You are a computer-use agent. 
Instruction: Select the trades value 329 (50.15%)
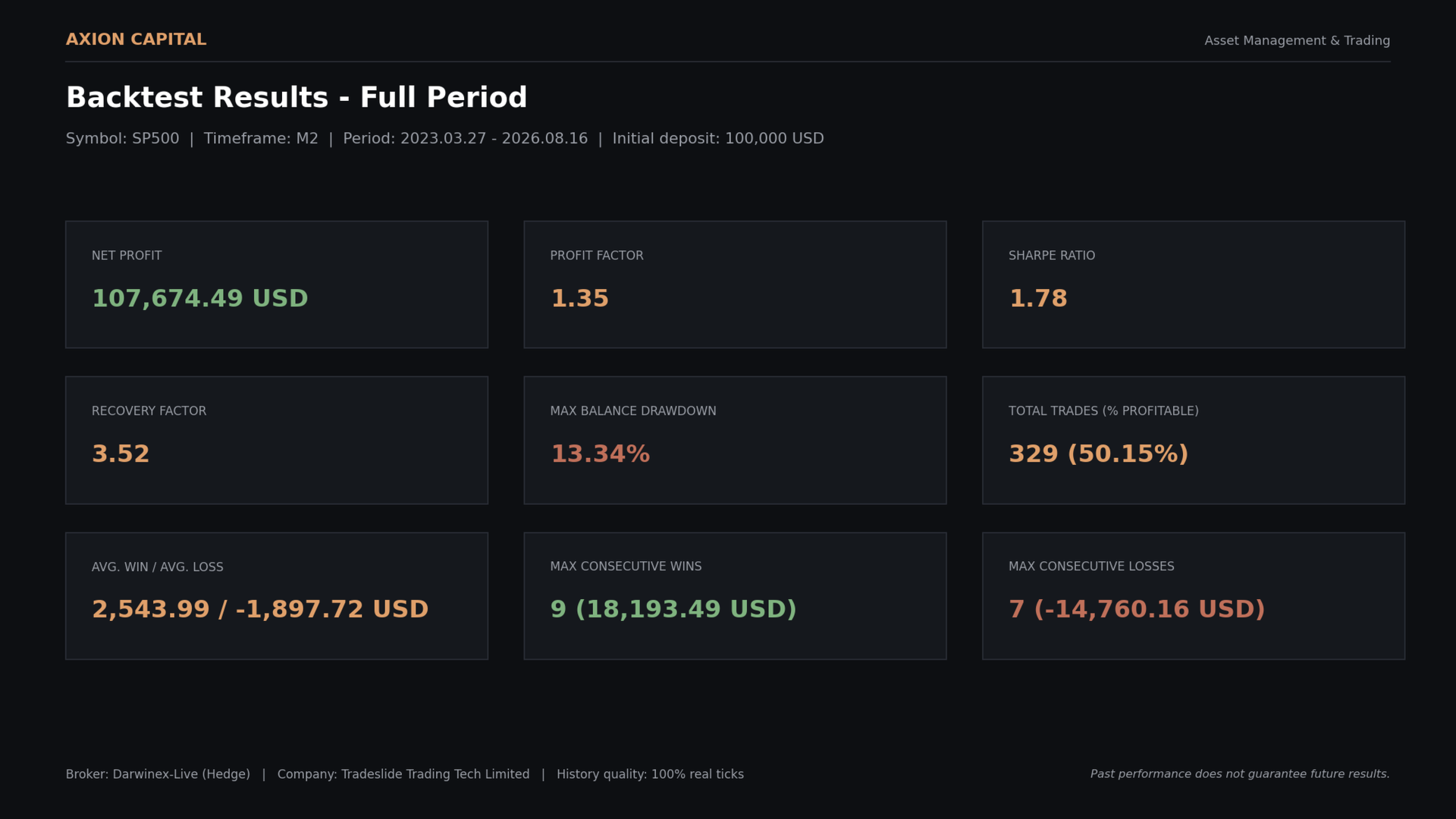pyautogui.click(x=1099, y=454)
